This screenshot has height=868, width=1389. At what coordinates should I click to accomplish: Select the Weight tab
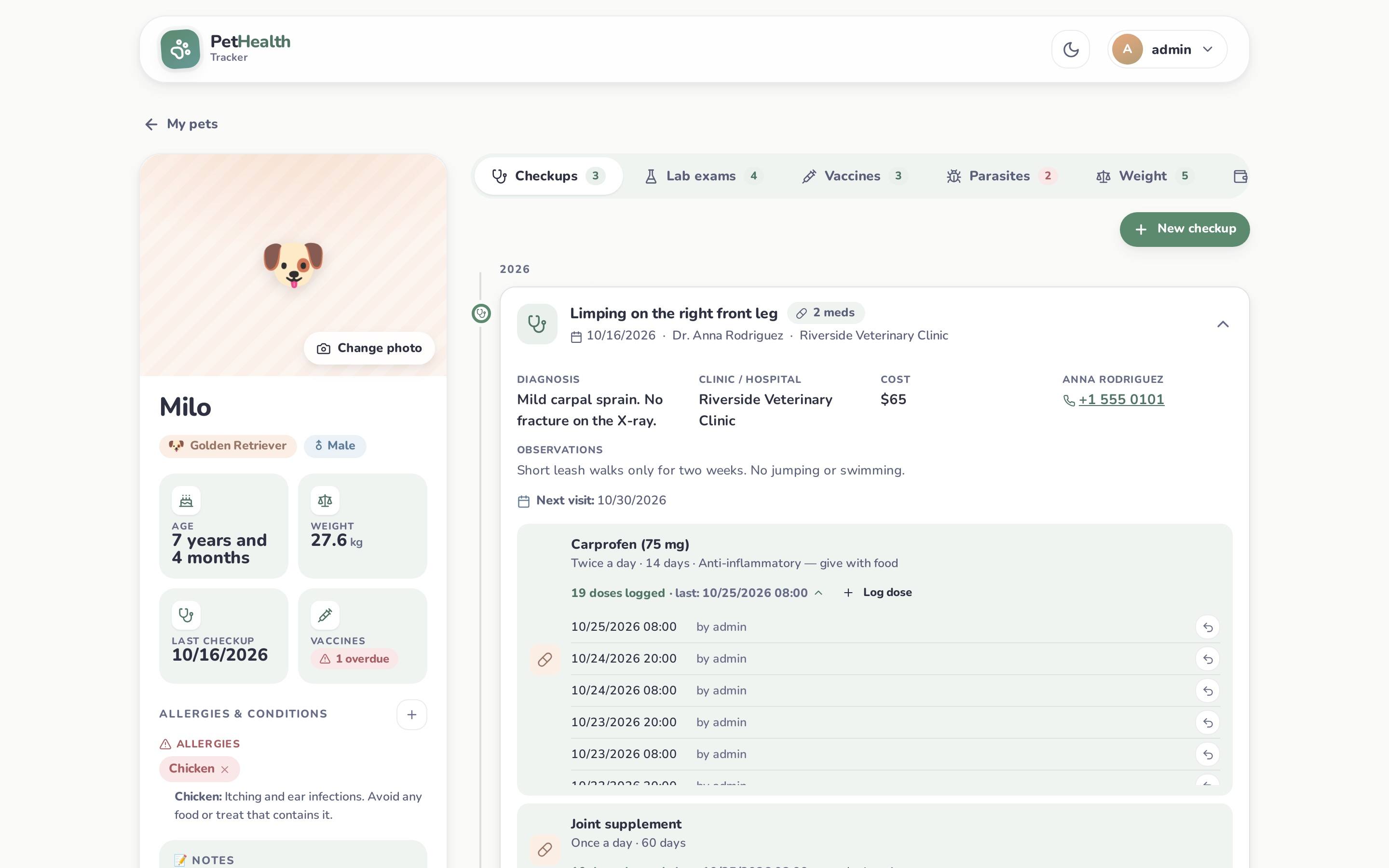1144,176
